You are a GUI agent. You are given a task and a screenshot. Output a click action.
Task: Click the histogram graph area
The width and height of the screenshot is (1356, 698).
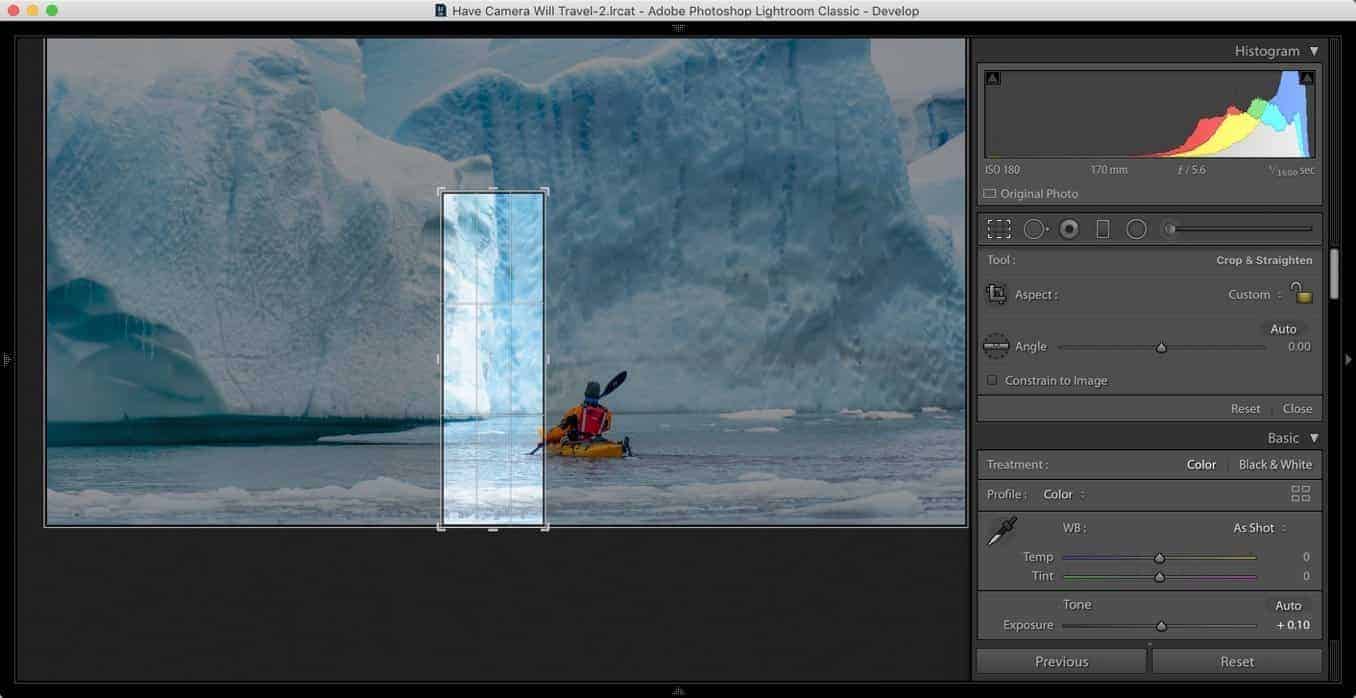(x=1149, y=114)
